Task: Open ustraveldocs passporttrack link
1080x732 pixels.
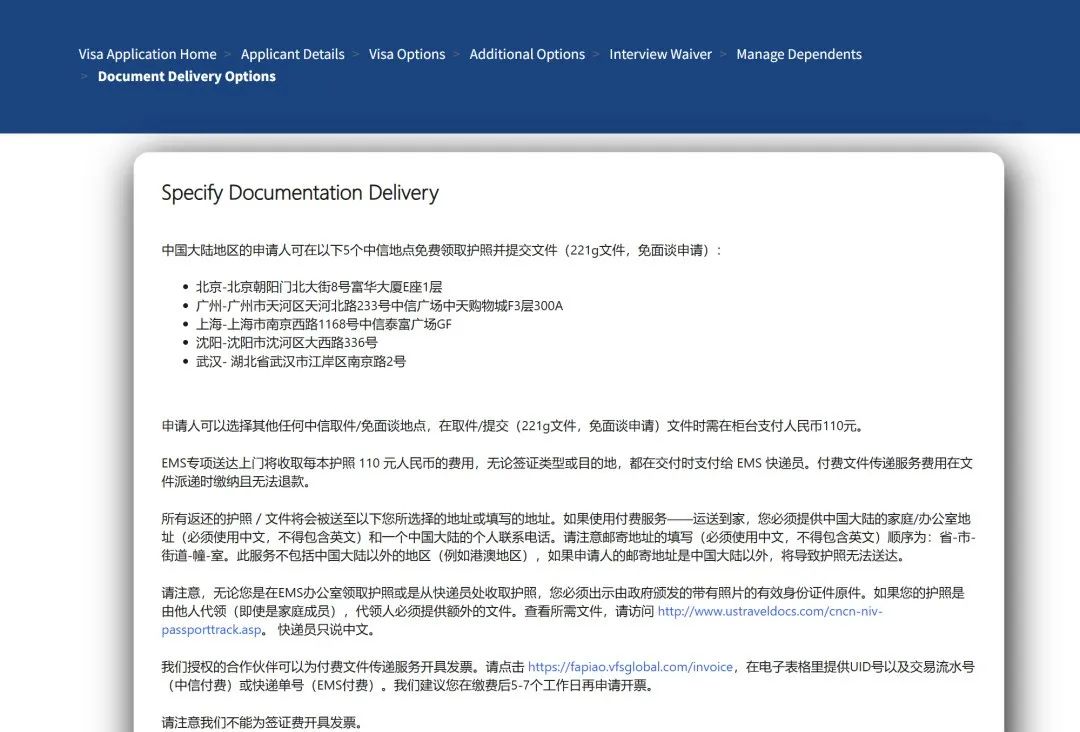Action: [x=769, y=611]
